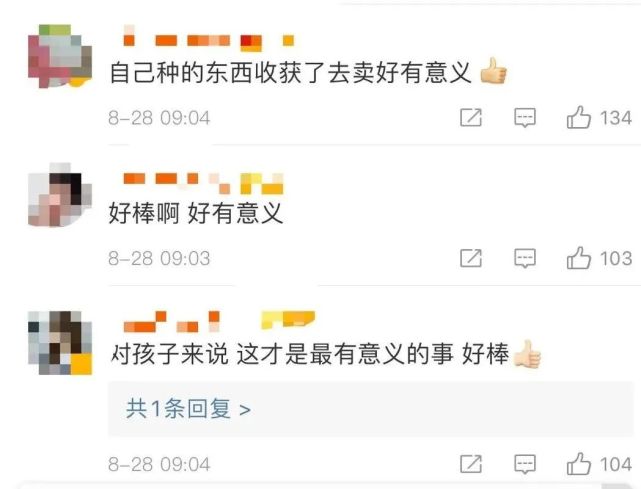Open the third commenter's username
Viewport: 641px width, 489px height.
(219, 321)
